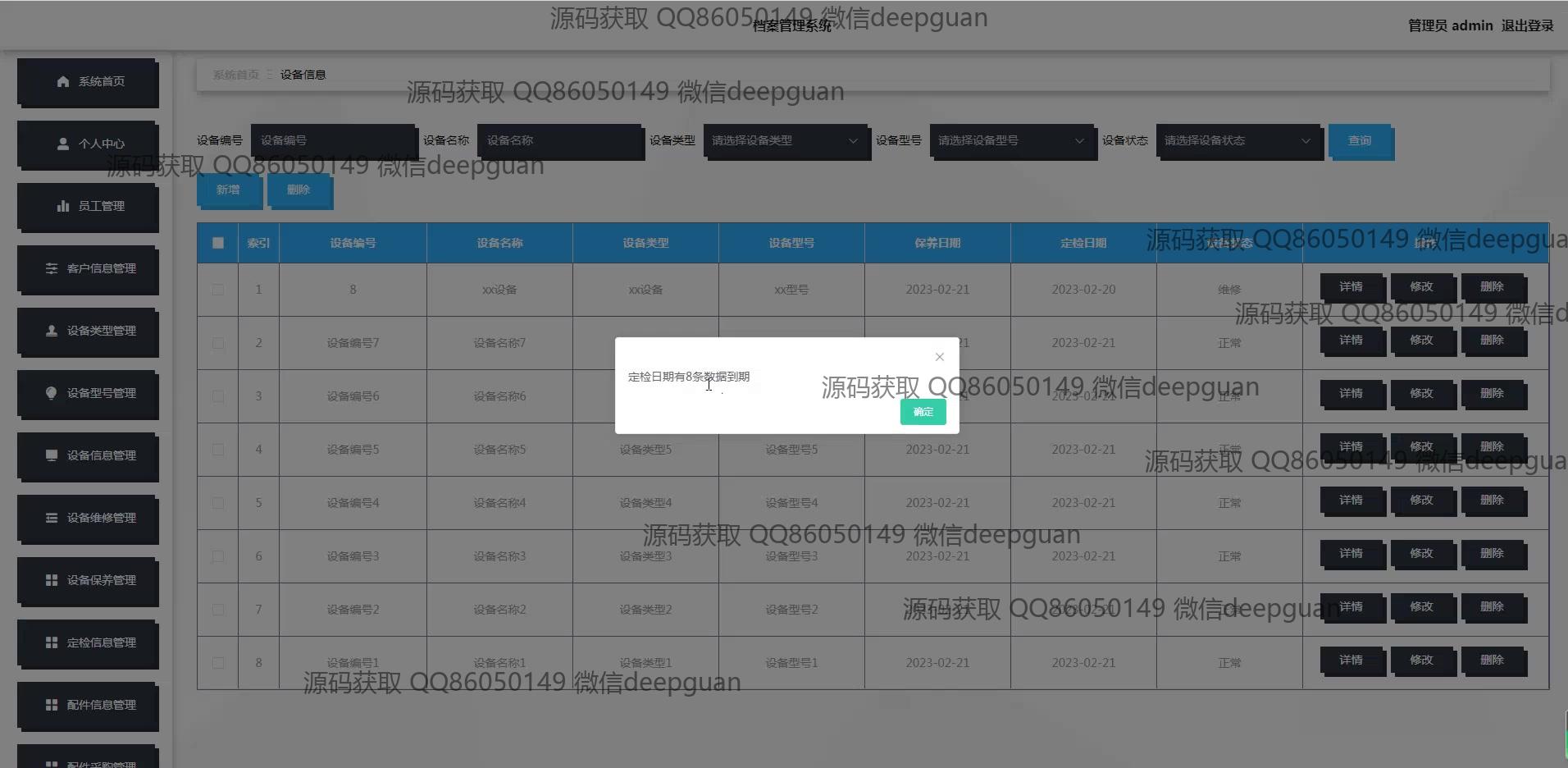Click the home icon beside 系统首页
The height and width of the screenshot is (768, 1568).
(x=63, y=81)
